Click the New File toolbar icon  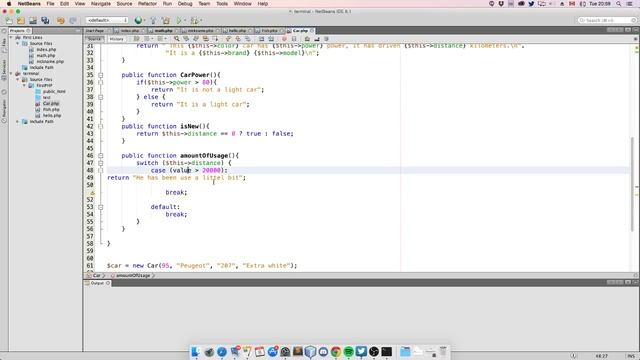[9, 20]
